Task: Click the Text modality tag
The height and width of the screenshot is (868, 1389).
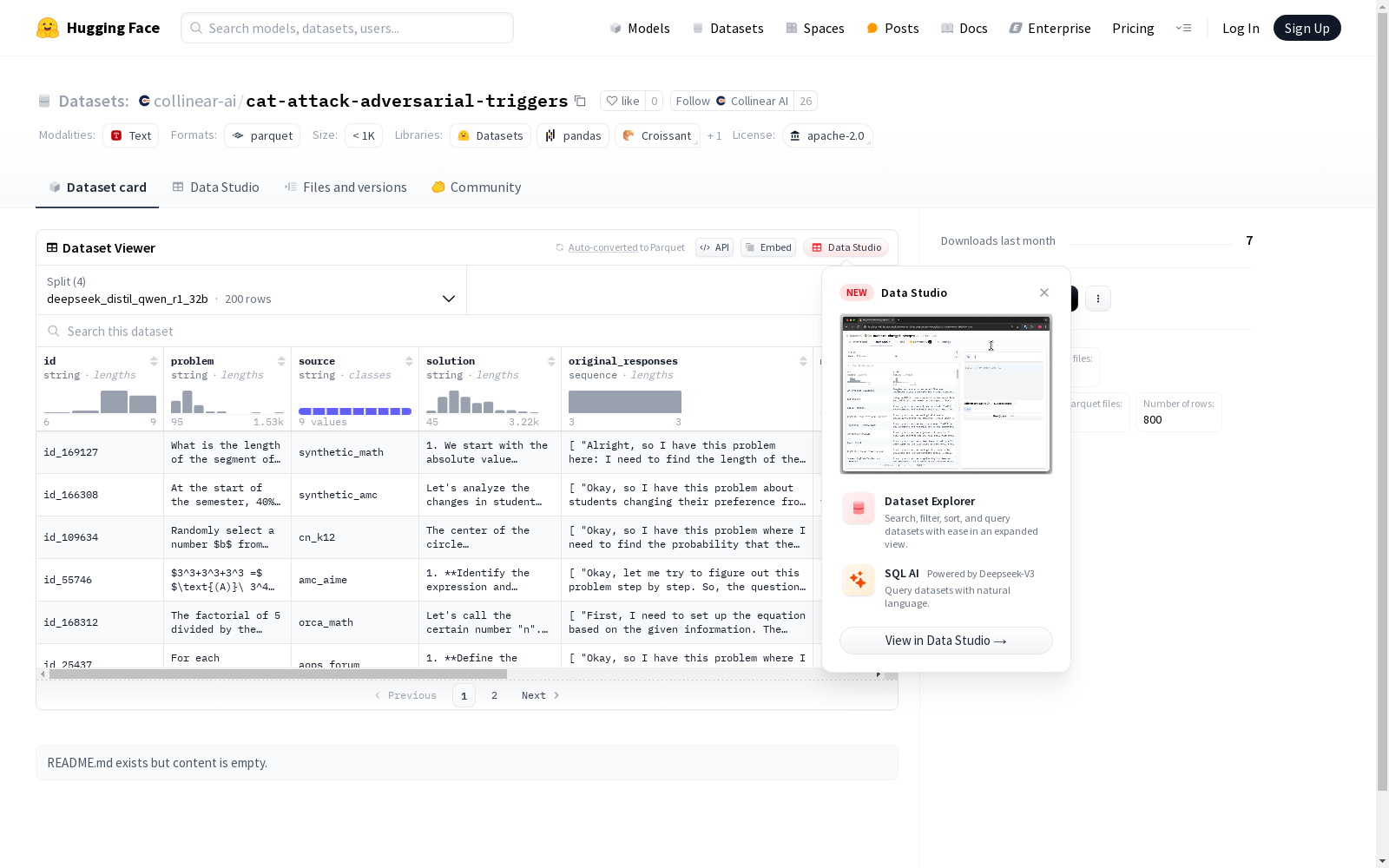Action: (130, 135)
